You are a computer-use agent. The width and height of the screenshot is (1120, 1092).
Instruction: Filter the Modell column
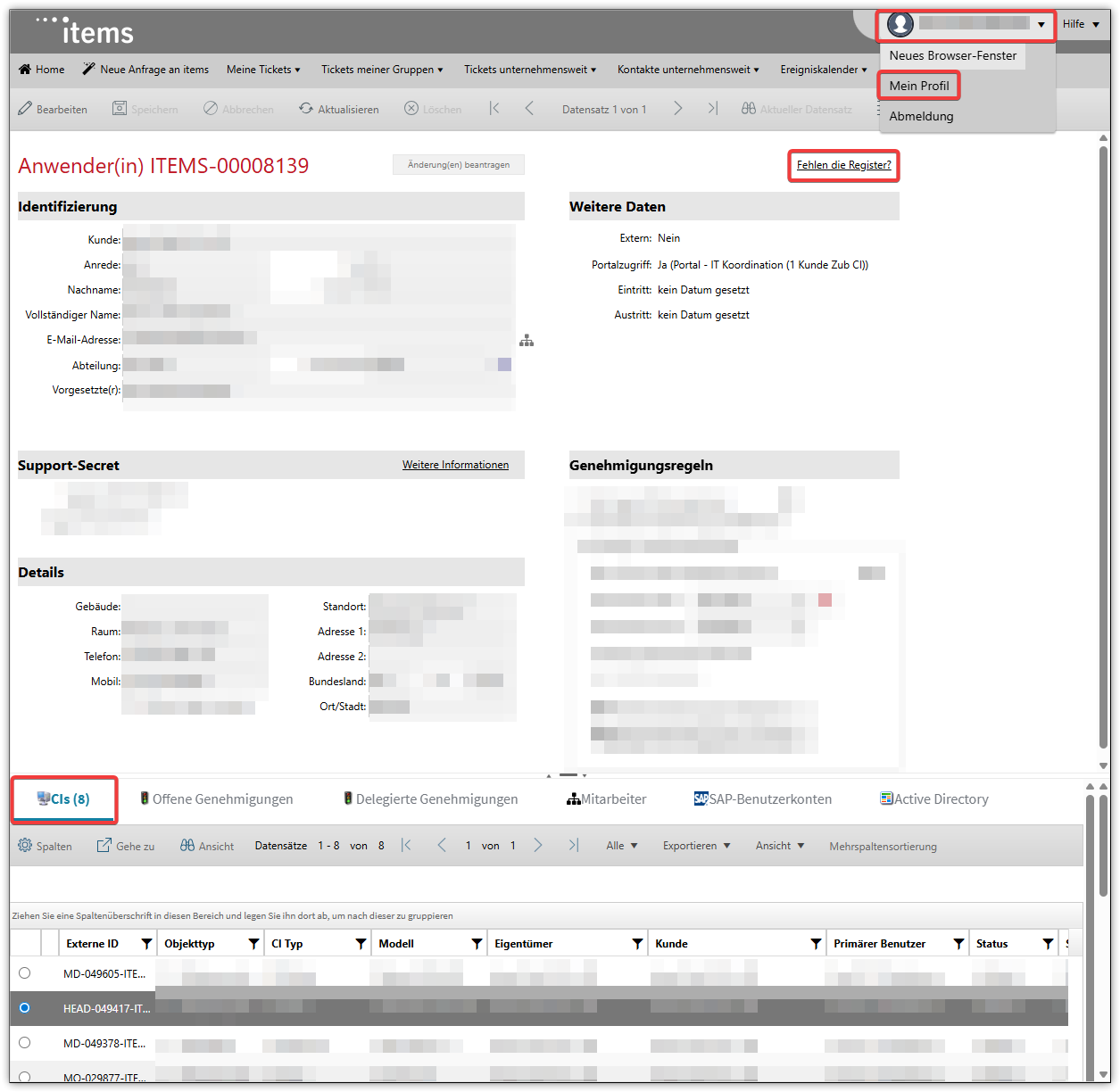477,944
